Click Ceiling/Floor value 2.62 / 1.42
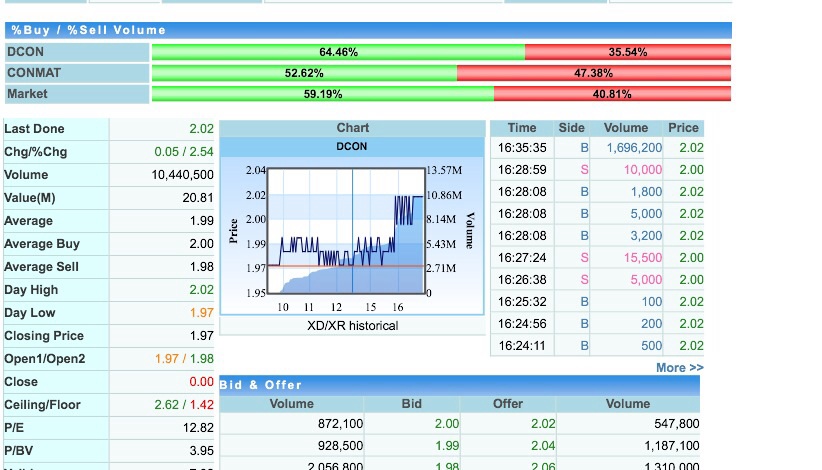Viewport: 822px width, 470px height. point(183,405)
